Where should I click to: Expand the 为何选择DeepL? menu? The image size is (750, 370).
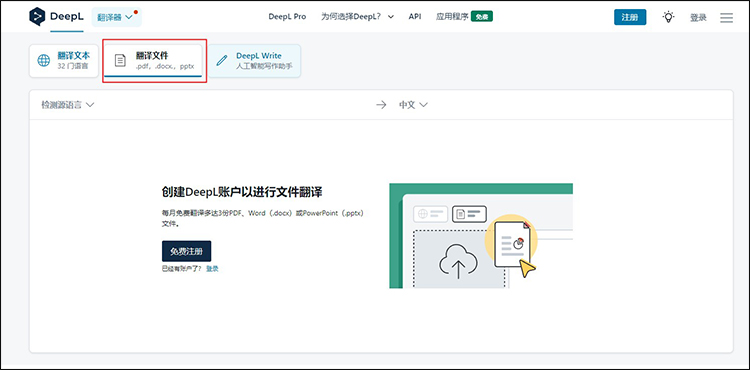[357, 17]
